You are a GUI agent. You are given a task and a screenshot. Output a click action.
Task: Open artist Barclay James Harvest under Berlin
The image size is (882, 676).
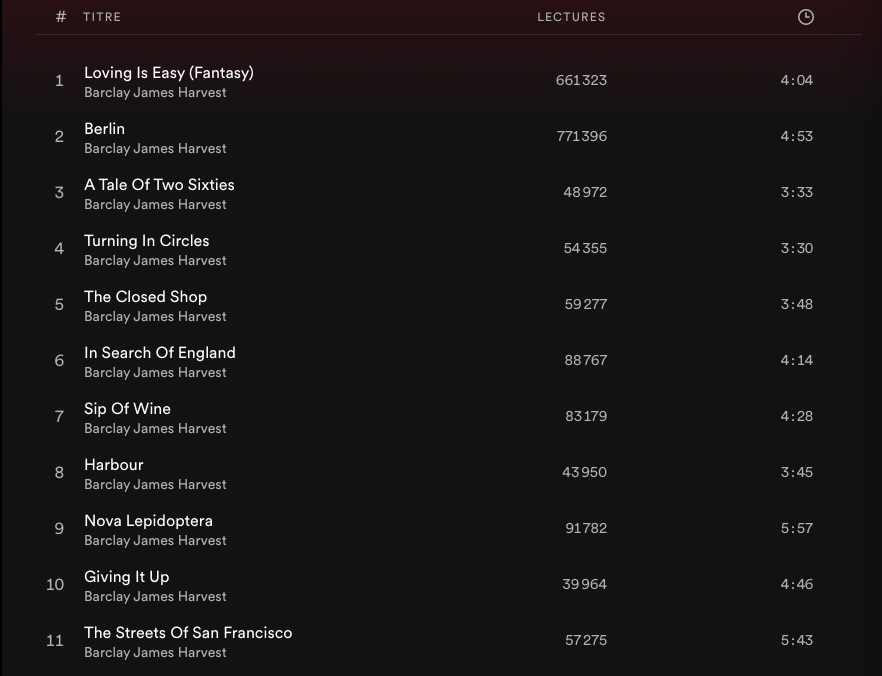[155, 149]
